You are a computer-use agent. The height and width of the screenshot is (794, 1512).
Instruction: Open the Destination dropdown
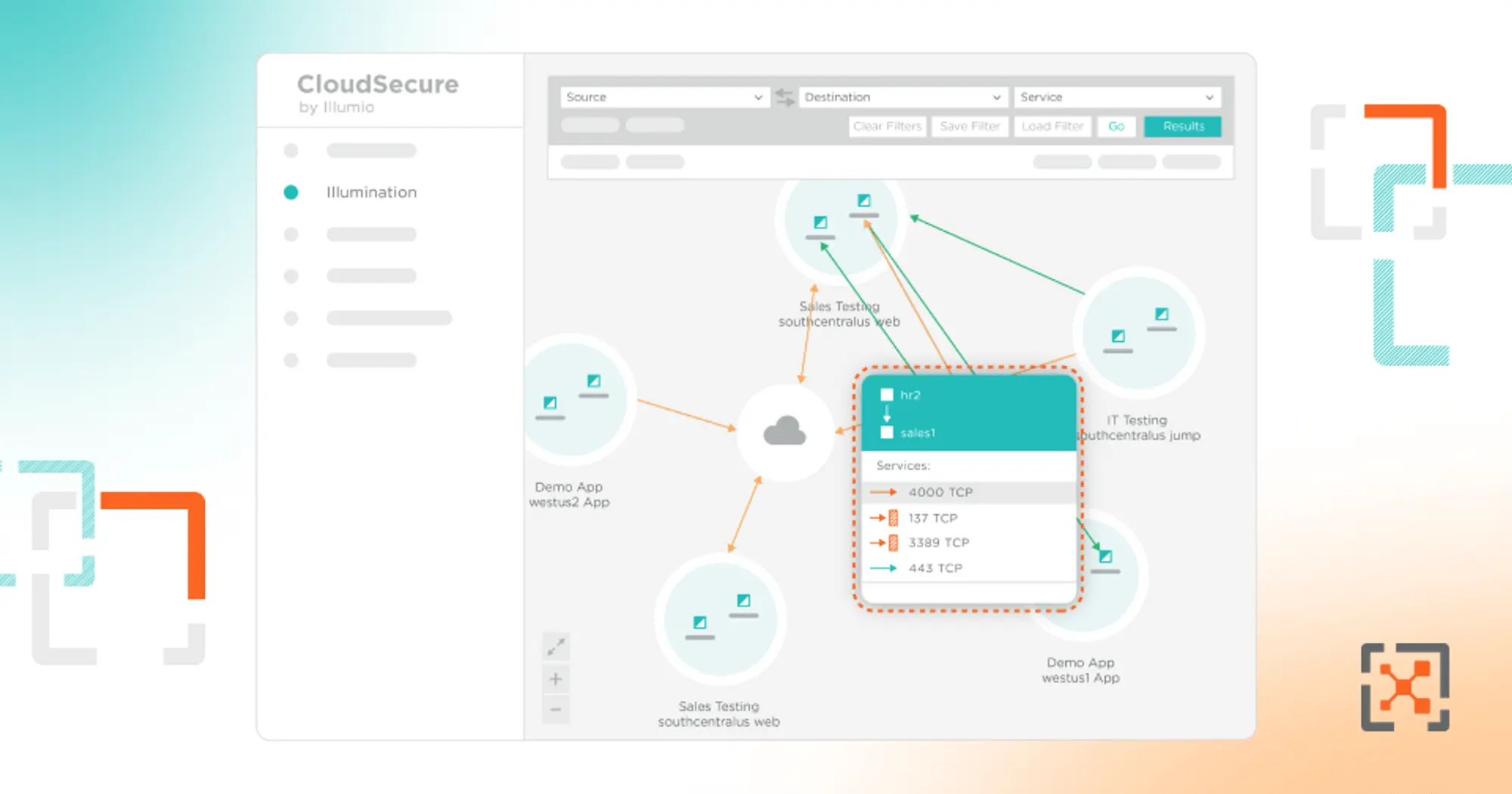pyautogui.click(x=902, y=97)
